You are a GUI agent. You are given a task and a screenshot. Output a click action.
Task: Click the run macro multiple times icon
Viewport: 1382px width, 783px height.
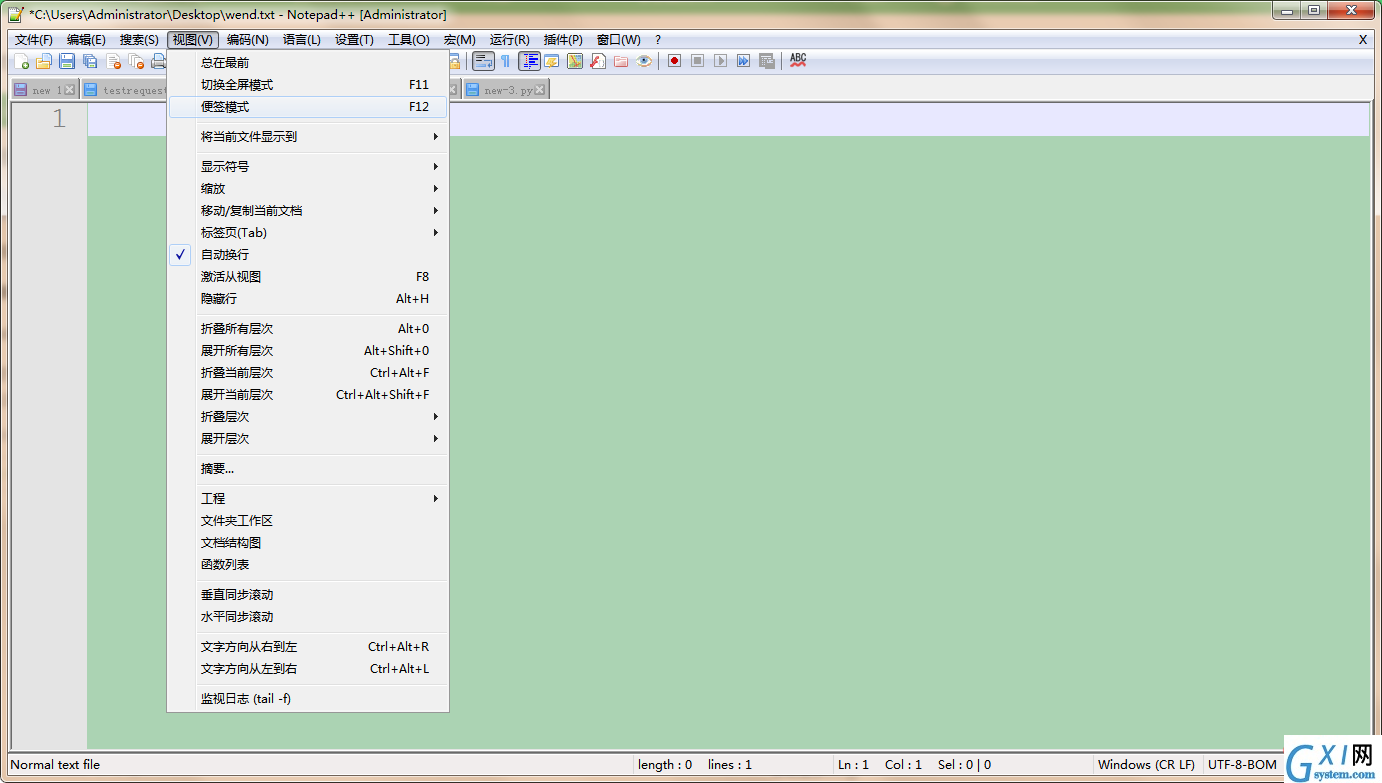coord(743,61)
